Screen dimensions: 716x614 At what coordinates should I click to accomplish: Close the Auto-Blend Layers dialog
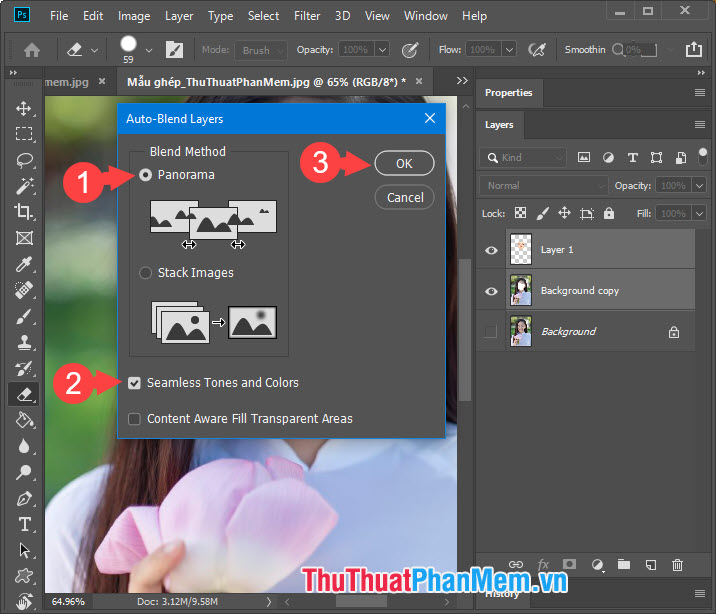(x=430, y=118)
